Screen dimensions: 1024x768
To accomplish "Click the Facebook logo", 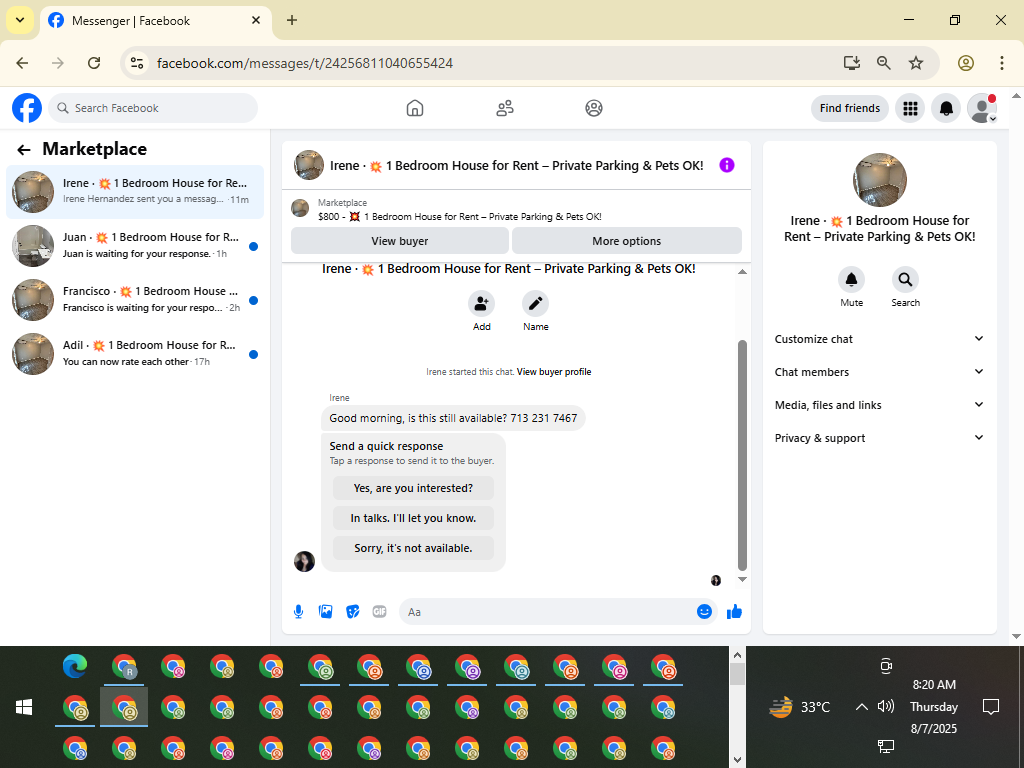I will coord(27,108).
